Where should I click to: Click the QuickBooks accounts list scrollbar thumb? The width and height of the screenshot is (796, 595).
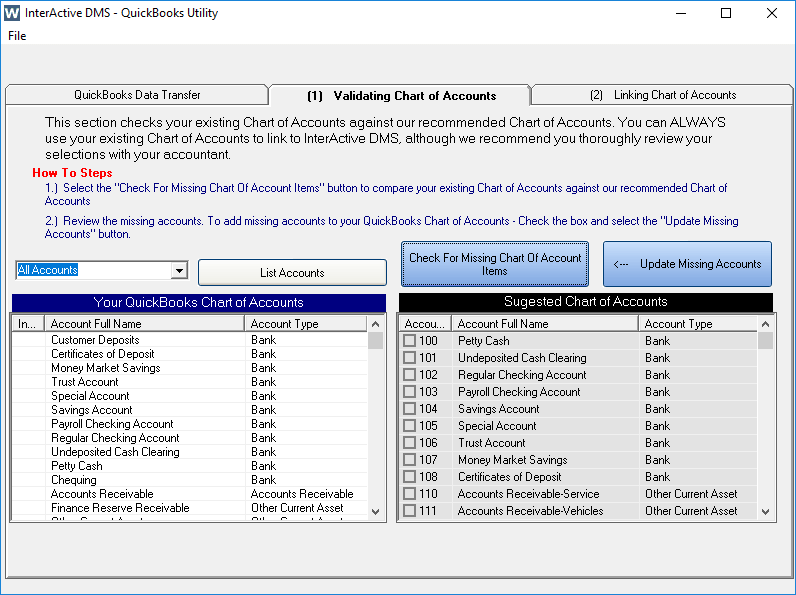pos(376,340)
